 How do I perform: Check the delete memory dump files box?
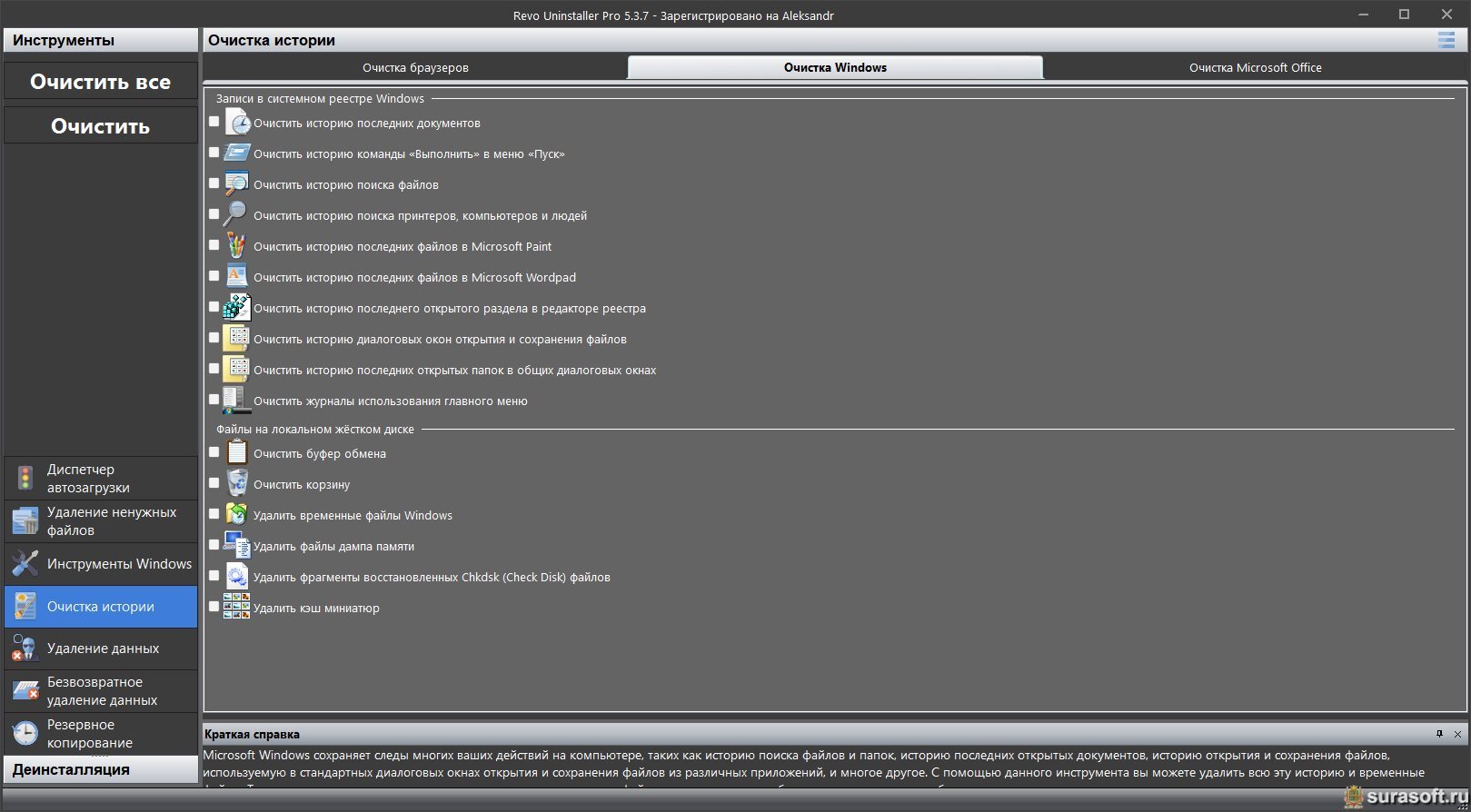point(214,544)
